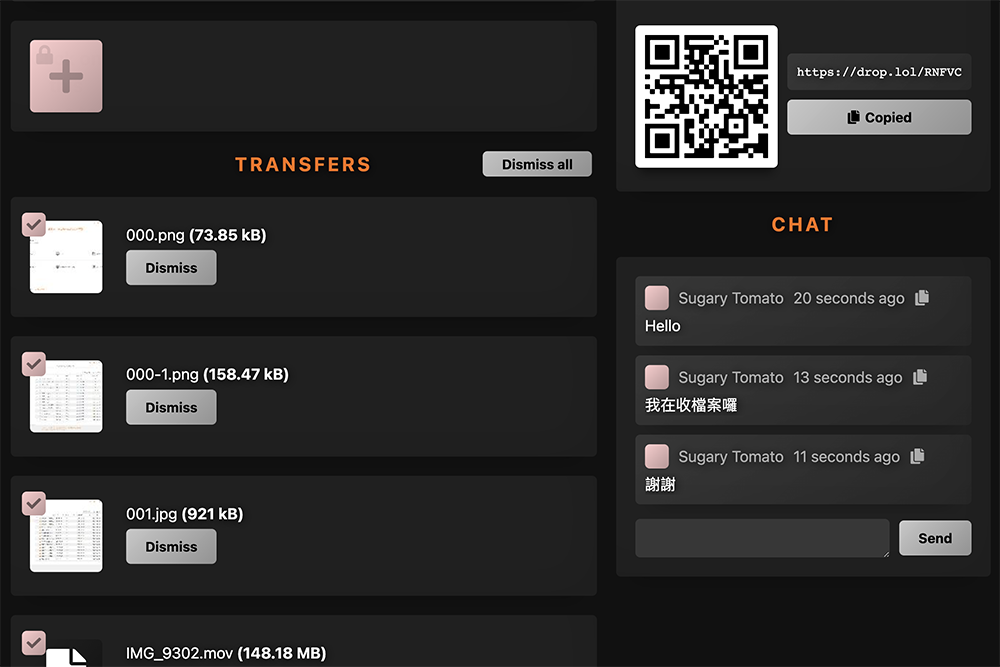
Task: Copy the 謝謝 chat message
Action: click(x=917, y=456)
